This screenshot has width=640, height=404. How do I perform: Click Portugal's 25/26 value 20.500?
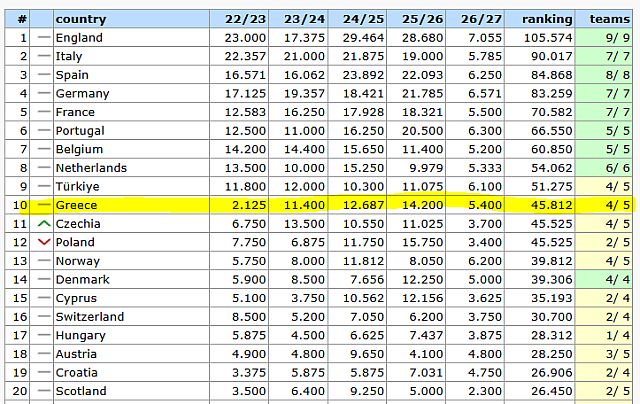(x=422, y=131)
